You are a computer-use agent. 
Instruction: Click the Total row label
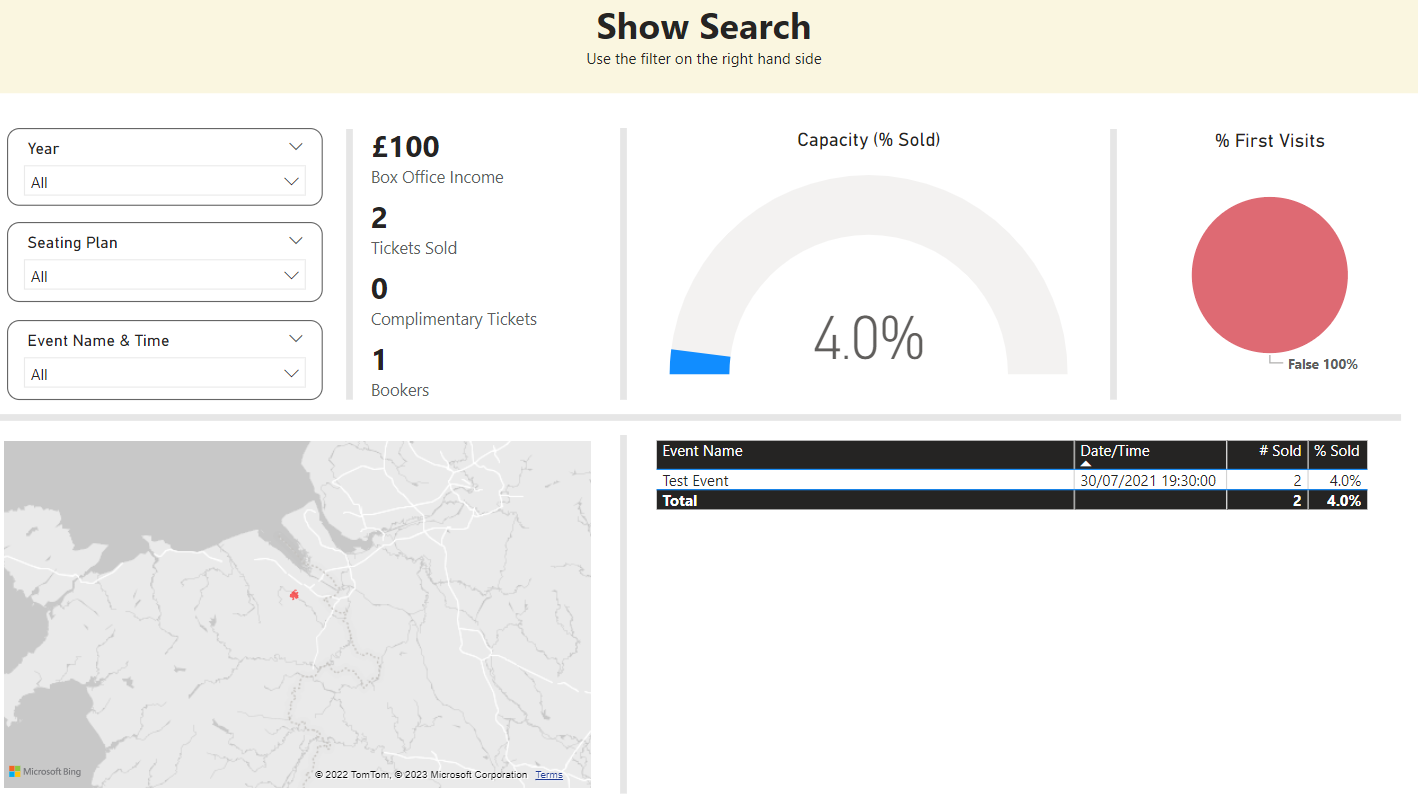(680, 500)
